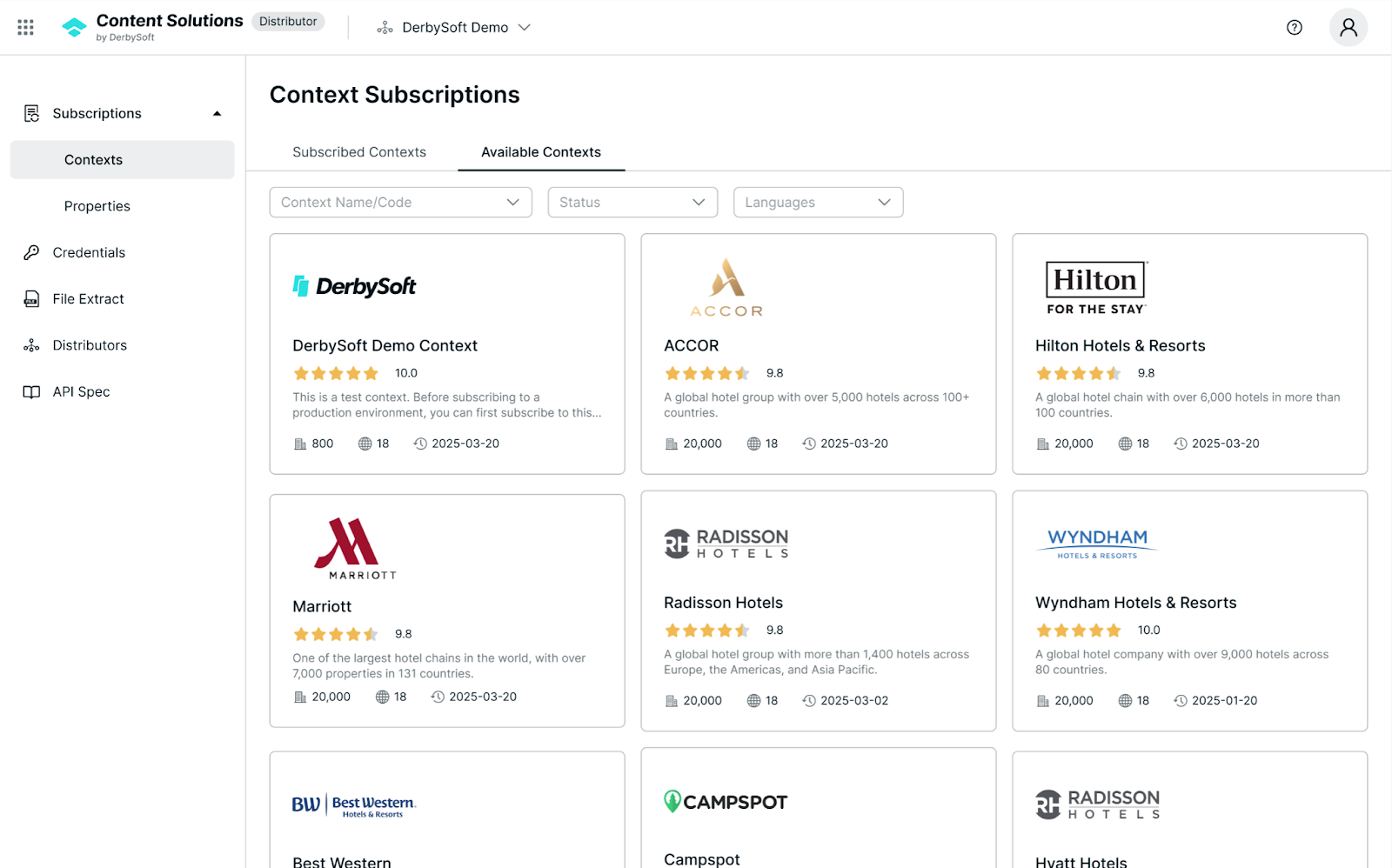Open the Radisson Hotels title
This screenshot has width=1392, height=868.
click(x=723, y=603)
